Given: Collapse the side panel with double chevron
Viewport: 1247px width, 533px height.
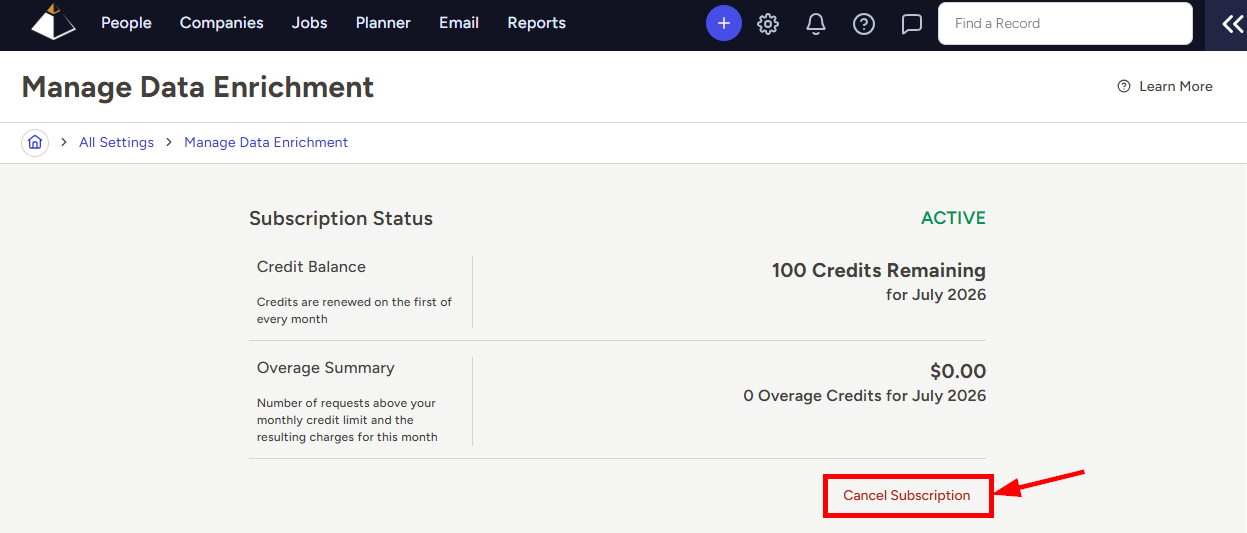Looking at the screenshot, I should point(1232,24).
